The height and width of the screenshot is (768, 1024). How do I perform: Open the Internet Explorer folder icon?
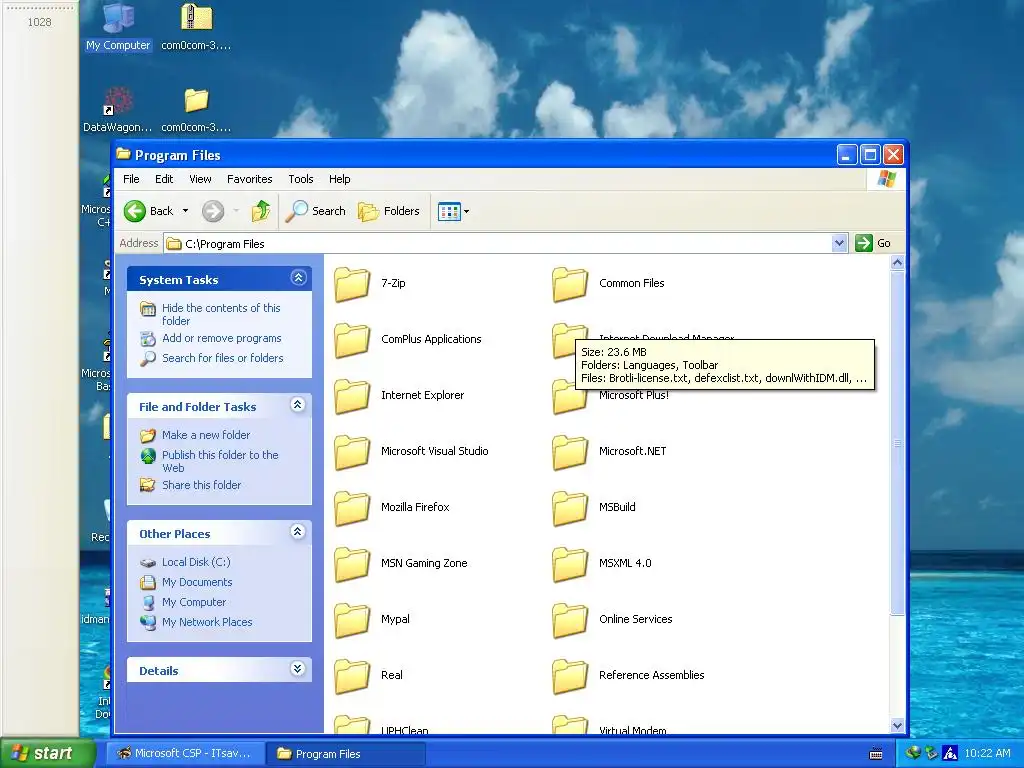[x=353, y=396]
